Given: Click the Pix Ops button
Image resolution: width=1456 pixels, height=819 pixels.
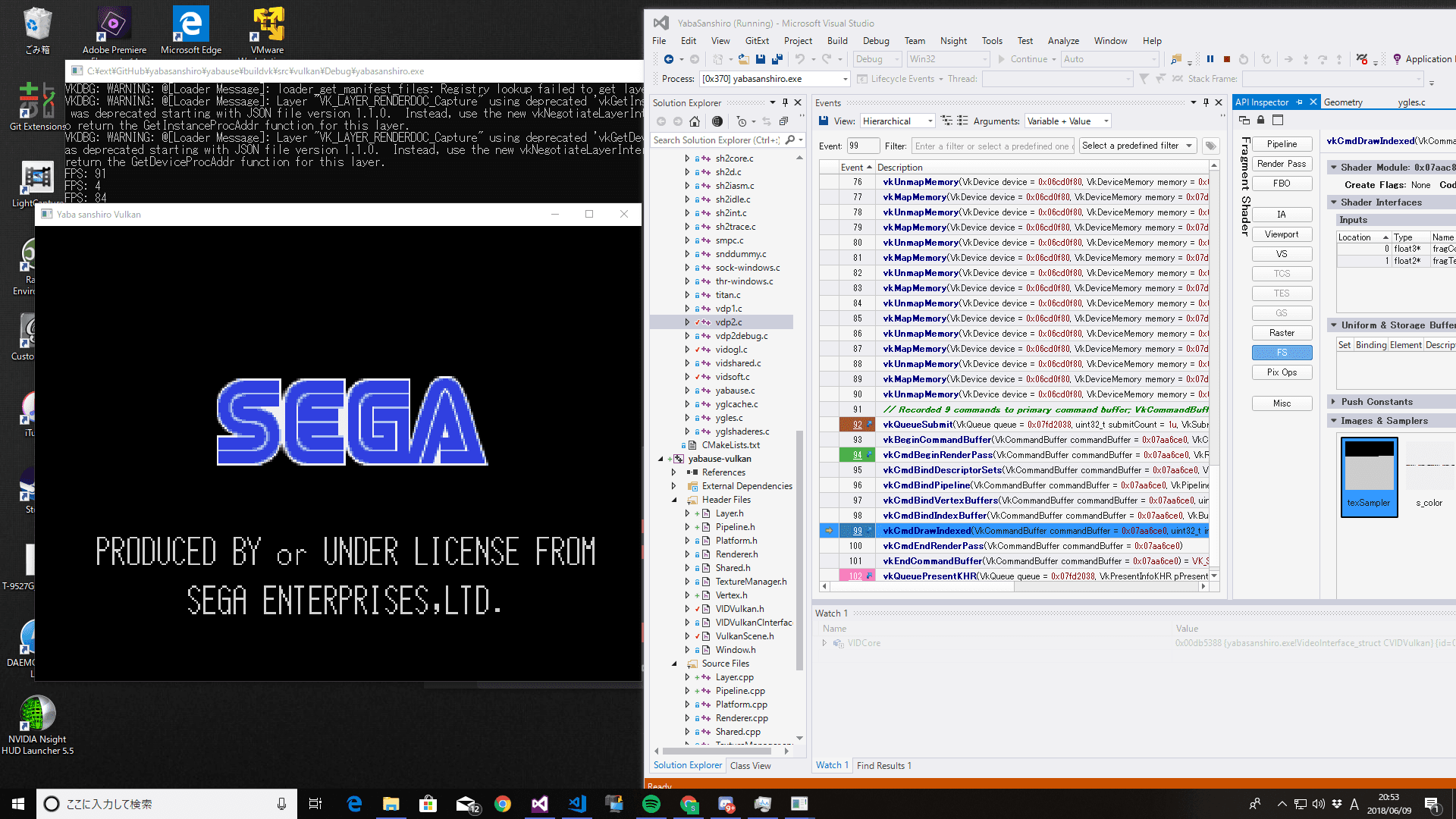Looking at the screenshot, I should coord(1282,372).
